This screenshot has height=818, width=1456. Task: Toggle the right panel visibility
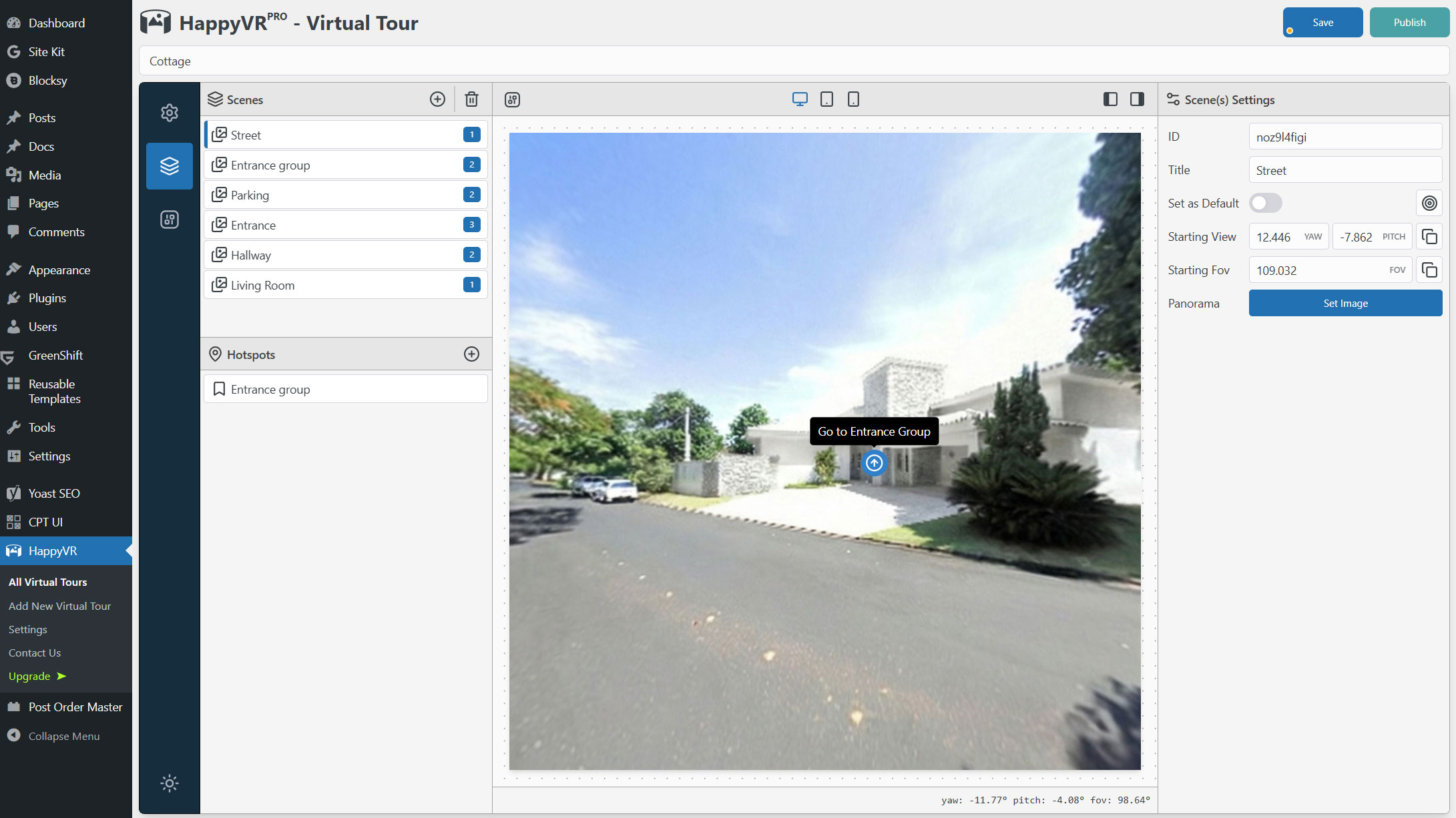(1137, 99)
